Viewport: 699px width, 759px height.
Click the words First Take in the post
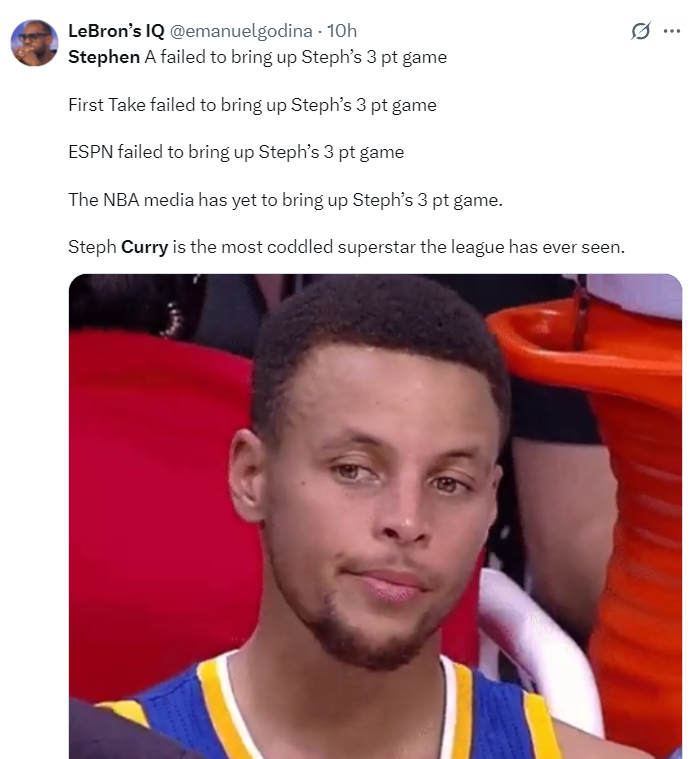tap(107, 105)
